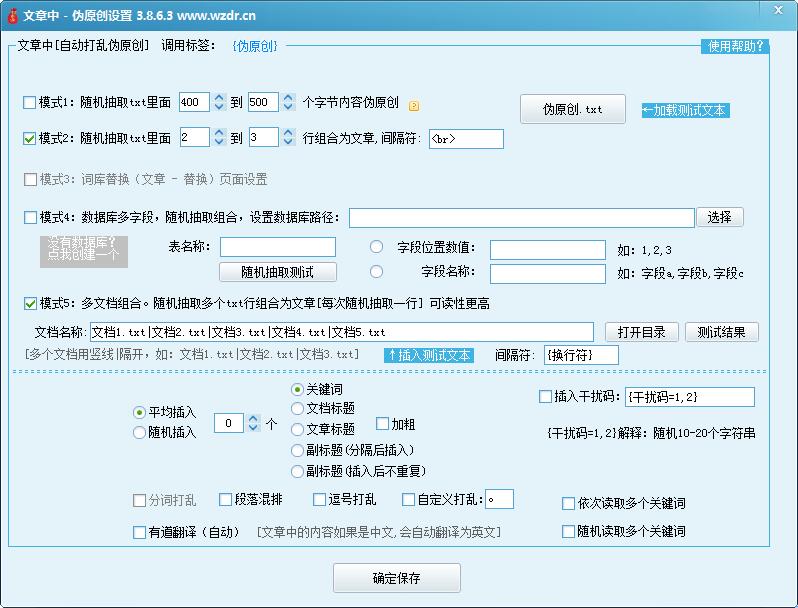Click the red app icon in title bar

pos(11,13)
